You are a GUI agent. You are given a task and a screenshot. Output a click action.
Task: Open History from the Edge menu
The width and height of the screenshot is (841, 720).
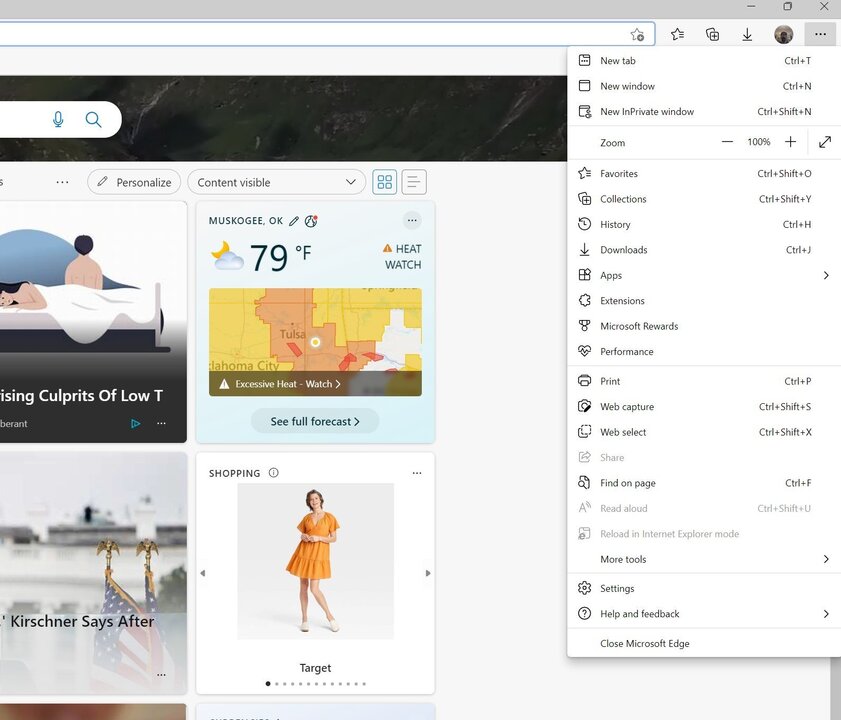point(613,224)
